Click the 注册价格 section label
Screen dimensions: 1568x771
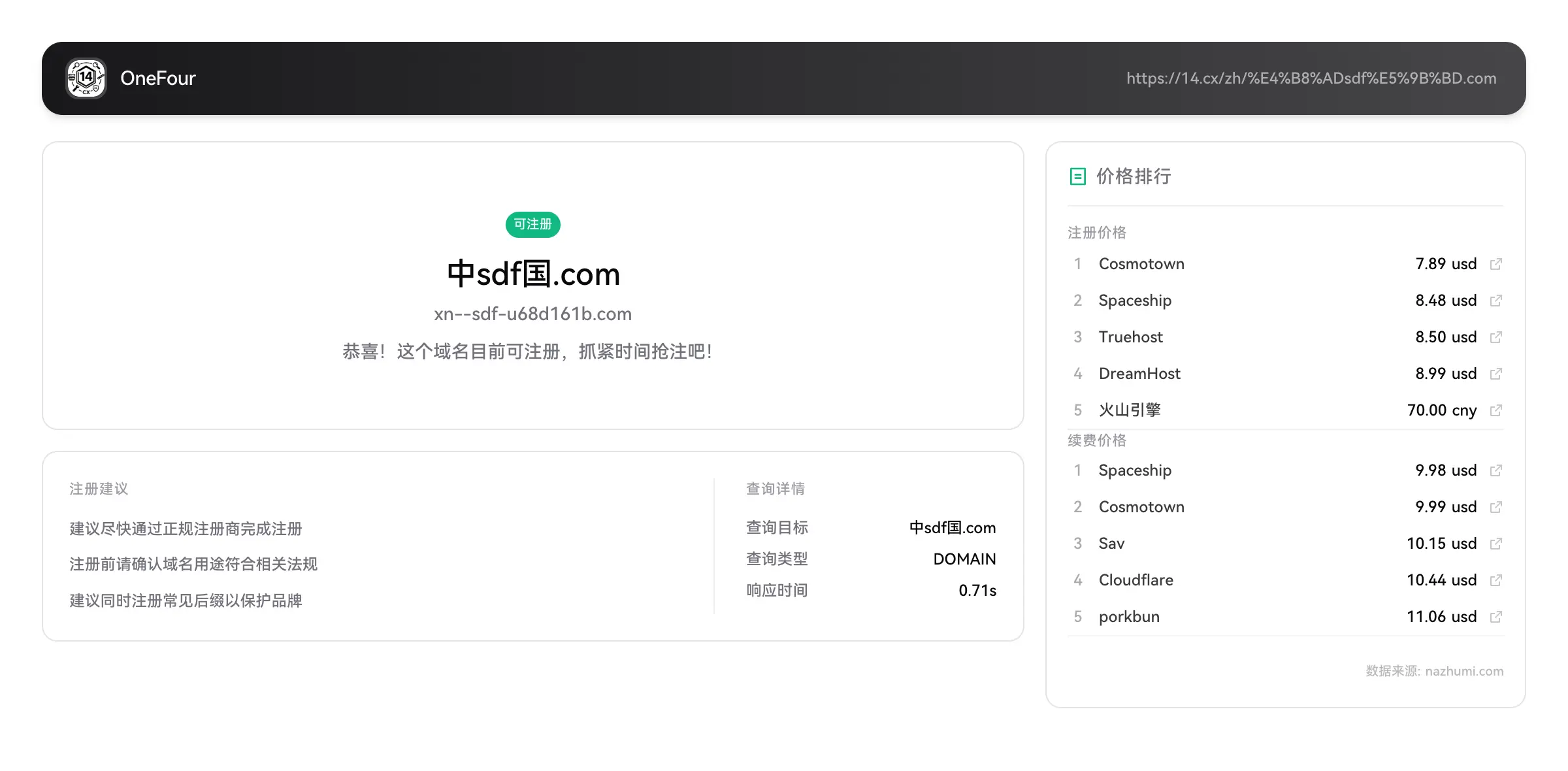pyautogui.click(x=1097, y=233)
